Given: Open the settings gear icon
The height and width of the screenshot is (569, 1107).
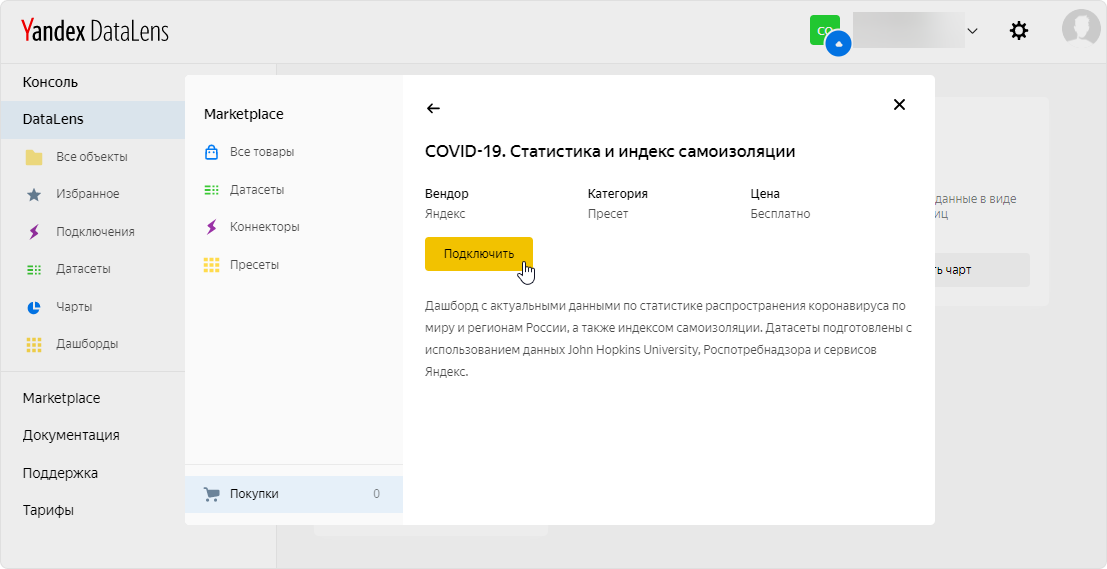Looking at the screenshot, I should (x=1018, y=31).
